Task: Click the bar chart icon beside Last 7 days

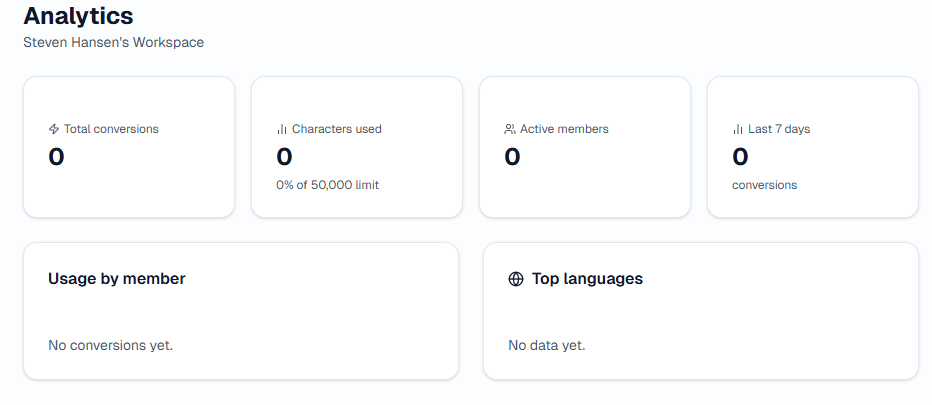Action: coord(738,129)
